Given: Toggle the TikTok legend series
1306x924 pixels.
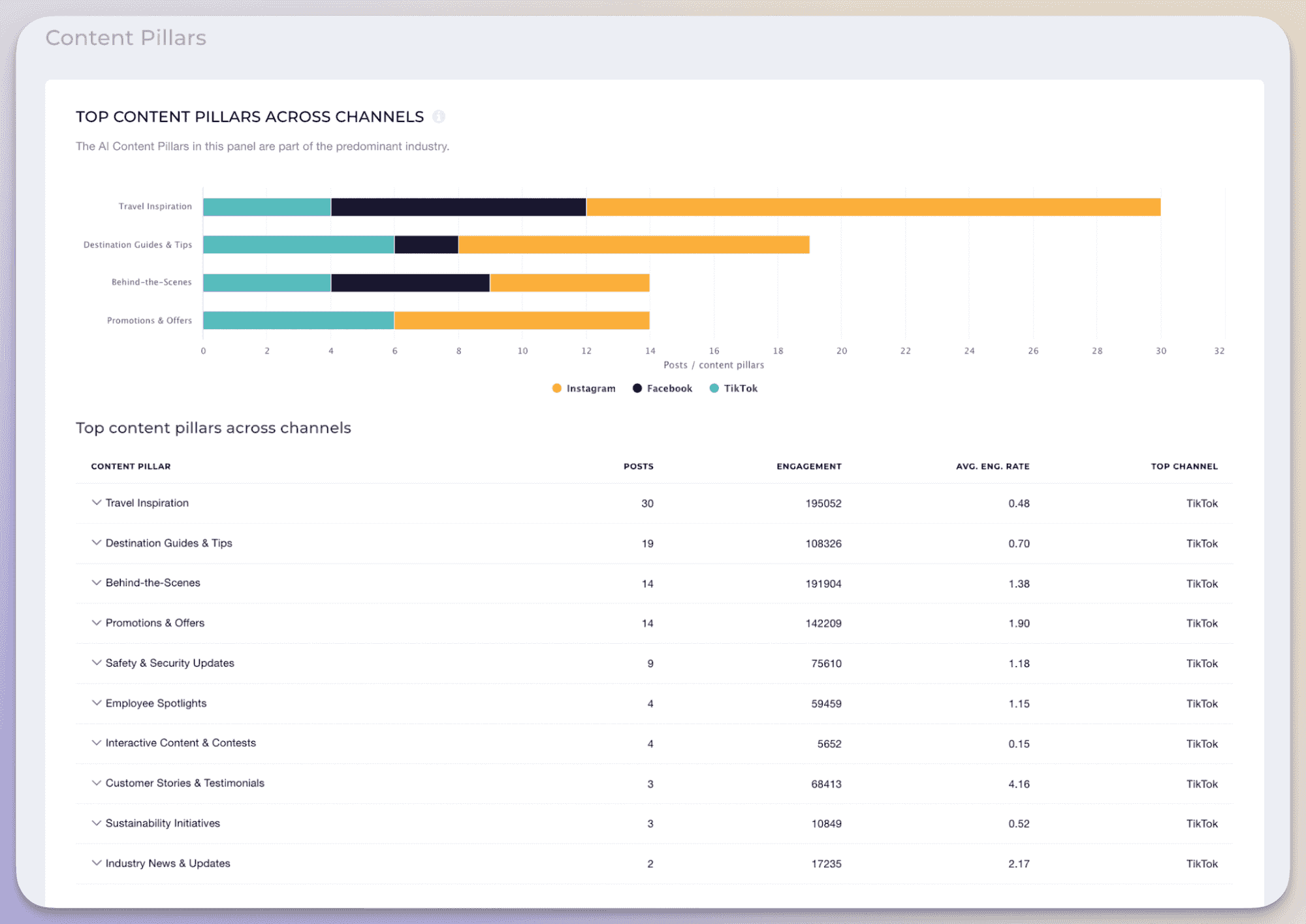Looking at the screenshot, I should 734,389.
